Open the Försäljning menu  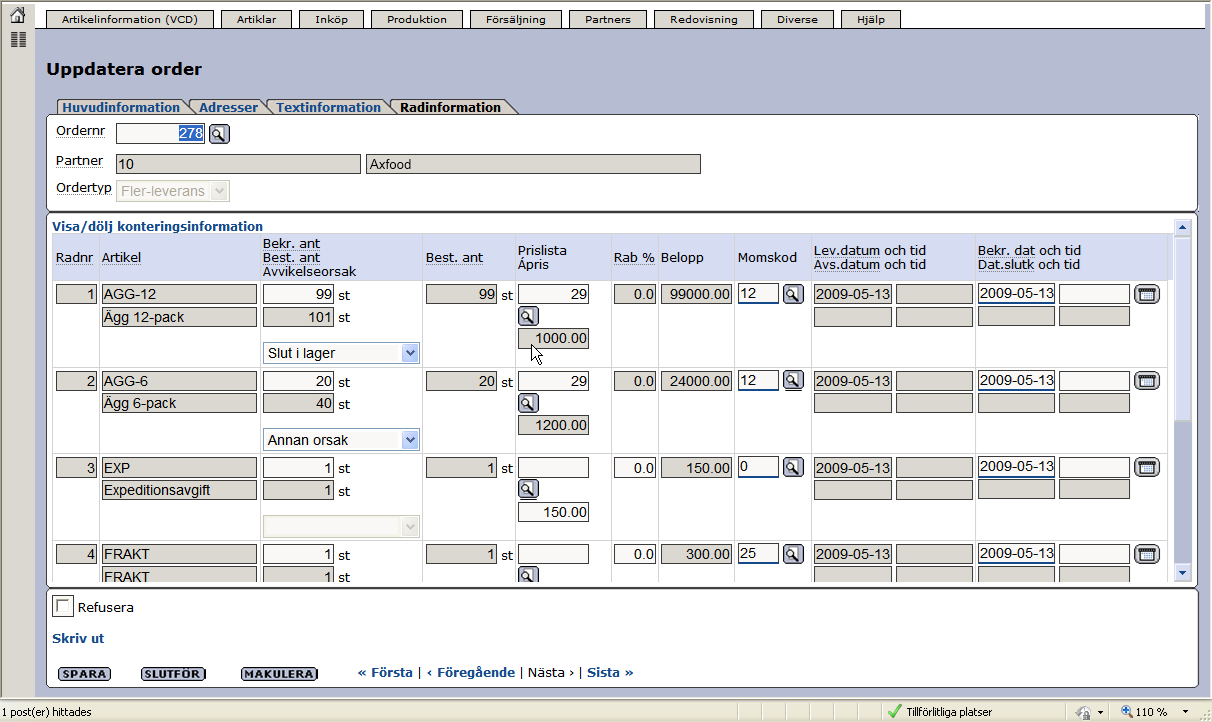[516, 19]
